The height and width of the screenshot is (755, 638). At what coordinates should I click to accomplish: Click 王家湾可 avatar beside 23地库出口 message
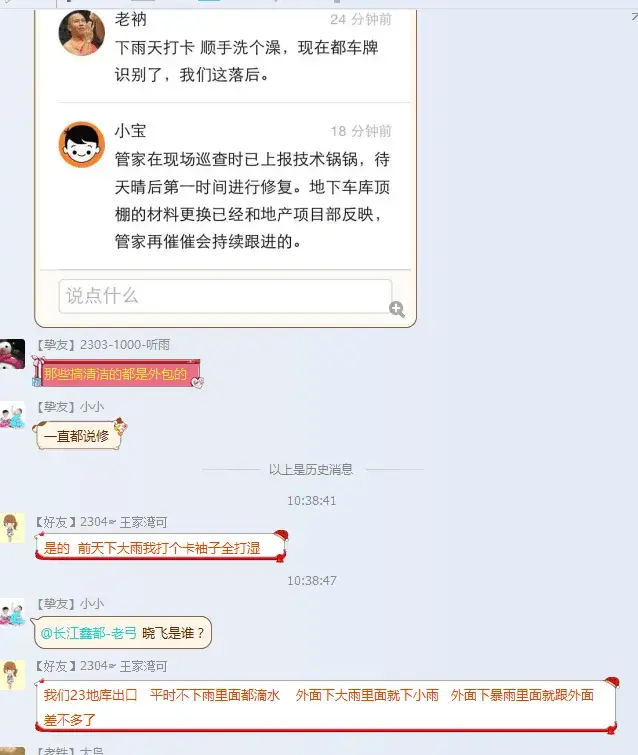coord(13,675)
